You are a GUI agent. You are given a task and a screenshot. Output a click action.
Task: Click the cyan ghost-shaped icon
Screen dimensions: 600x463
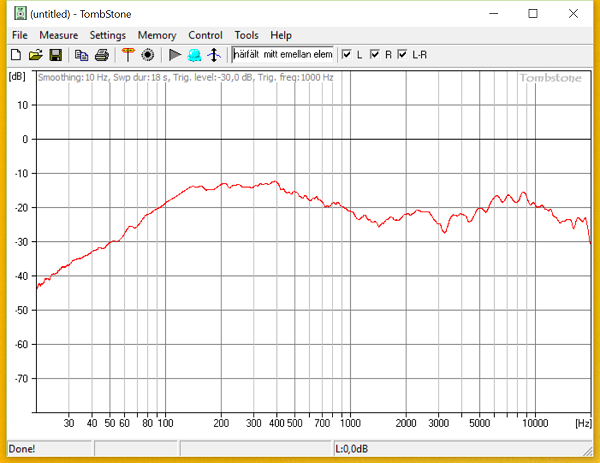click(194, 55)
